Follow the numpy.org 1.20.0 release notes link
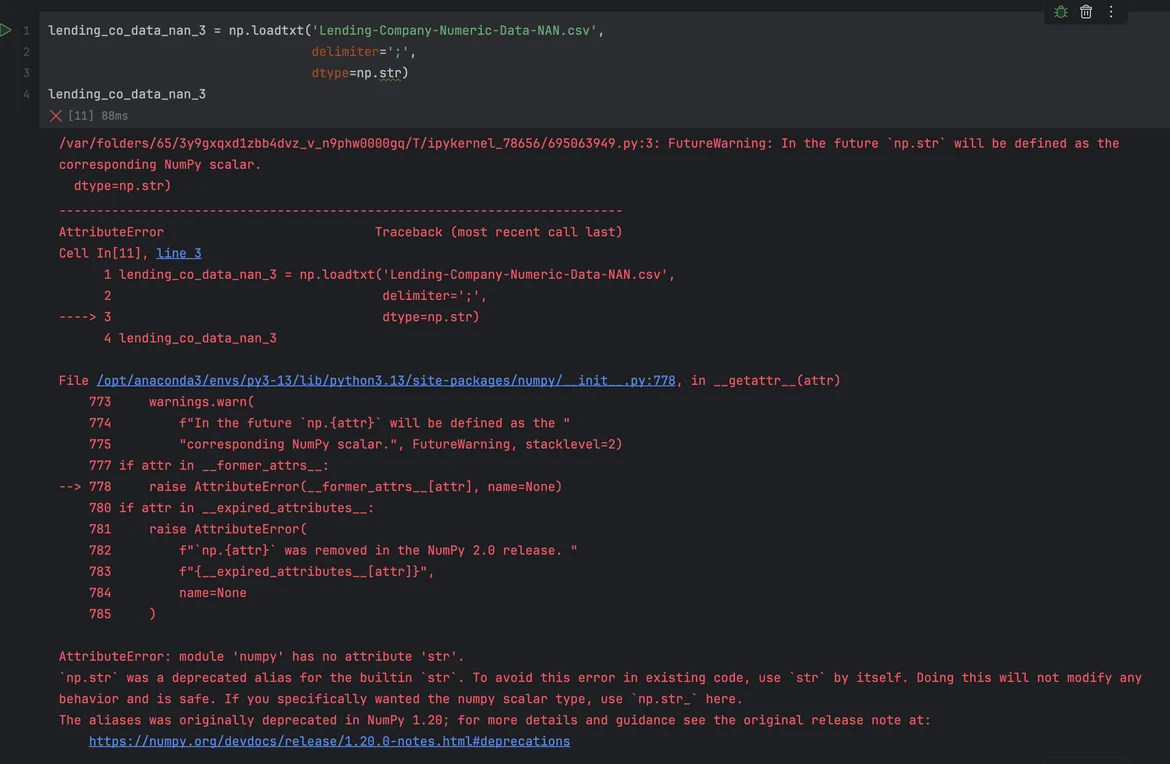This screenshot has height=764, width=1170. (329, 741)
